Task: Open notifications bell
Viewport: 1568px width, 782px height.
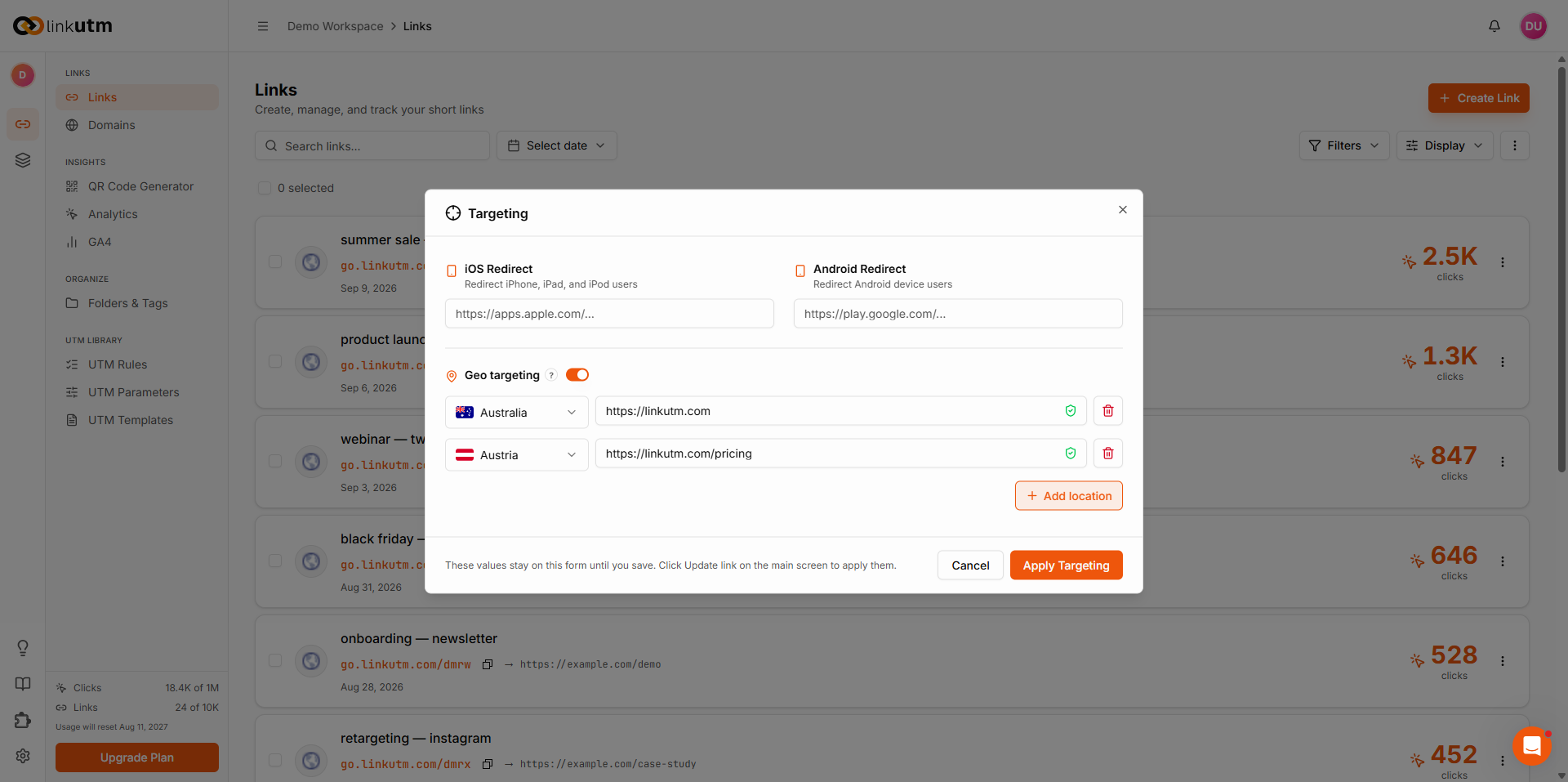Action: coord(1494,26)
